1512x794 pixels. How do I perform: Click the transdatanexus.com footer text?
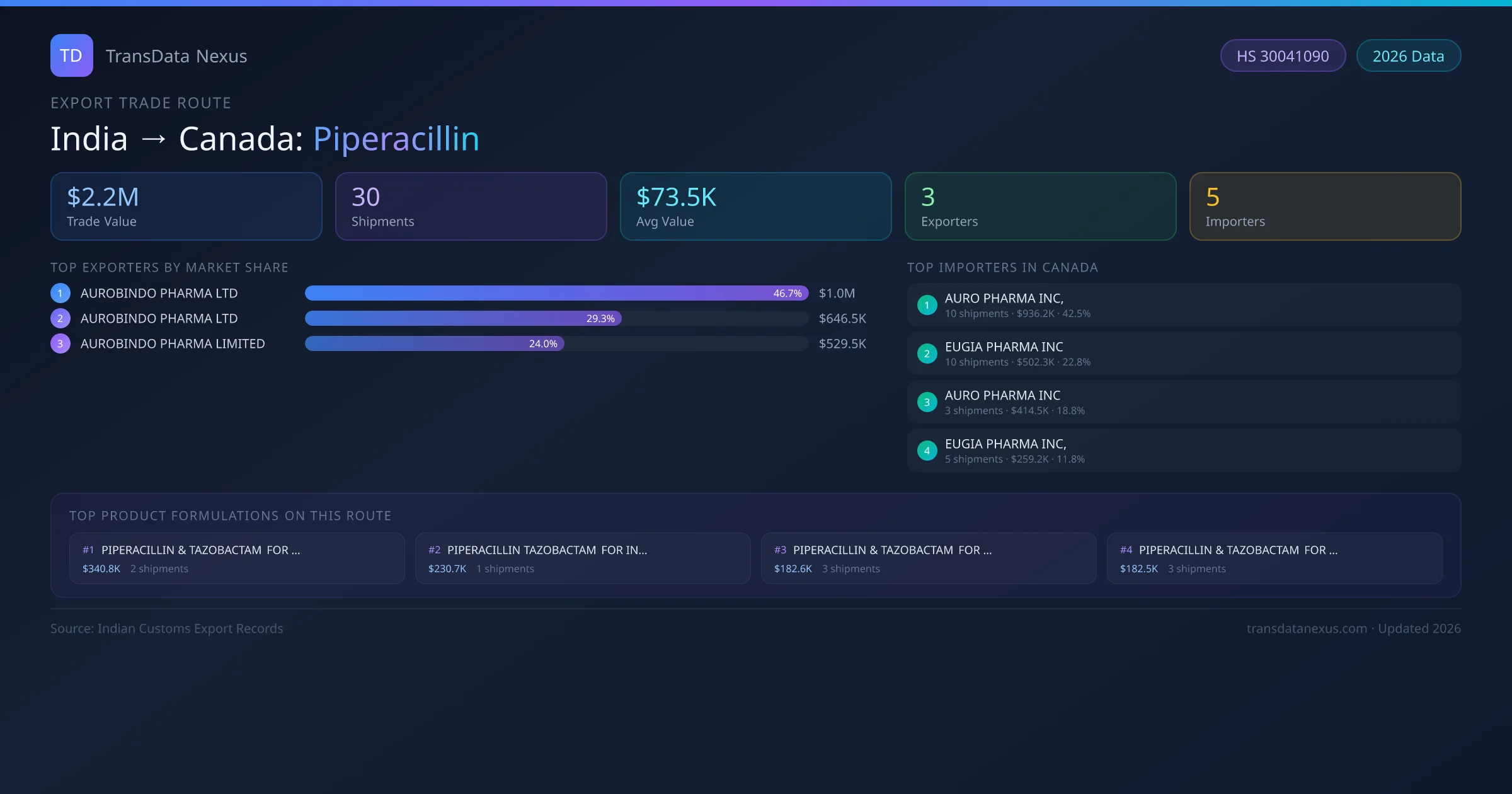[x=1306, y=628]
